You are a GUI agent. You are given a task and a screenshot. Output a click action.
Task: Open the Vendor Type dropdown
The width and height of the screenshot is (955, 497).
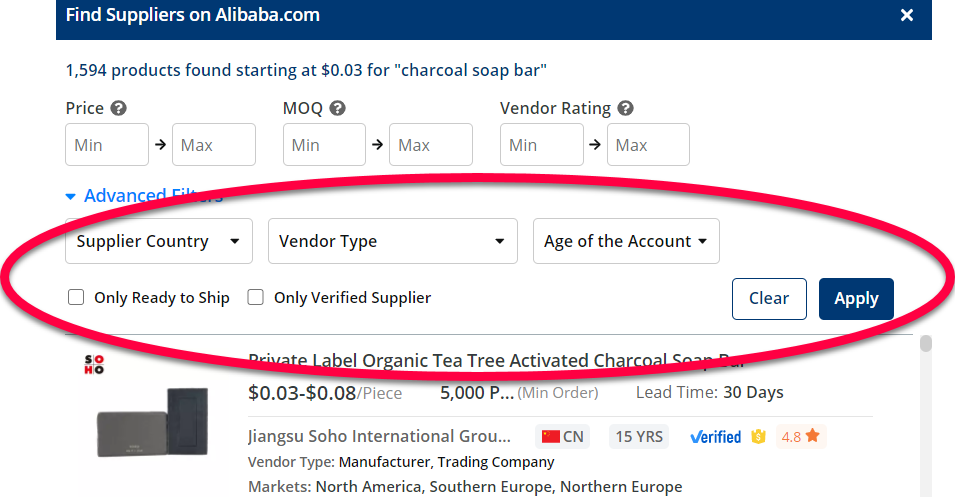click(x=392, y=241)
